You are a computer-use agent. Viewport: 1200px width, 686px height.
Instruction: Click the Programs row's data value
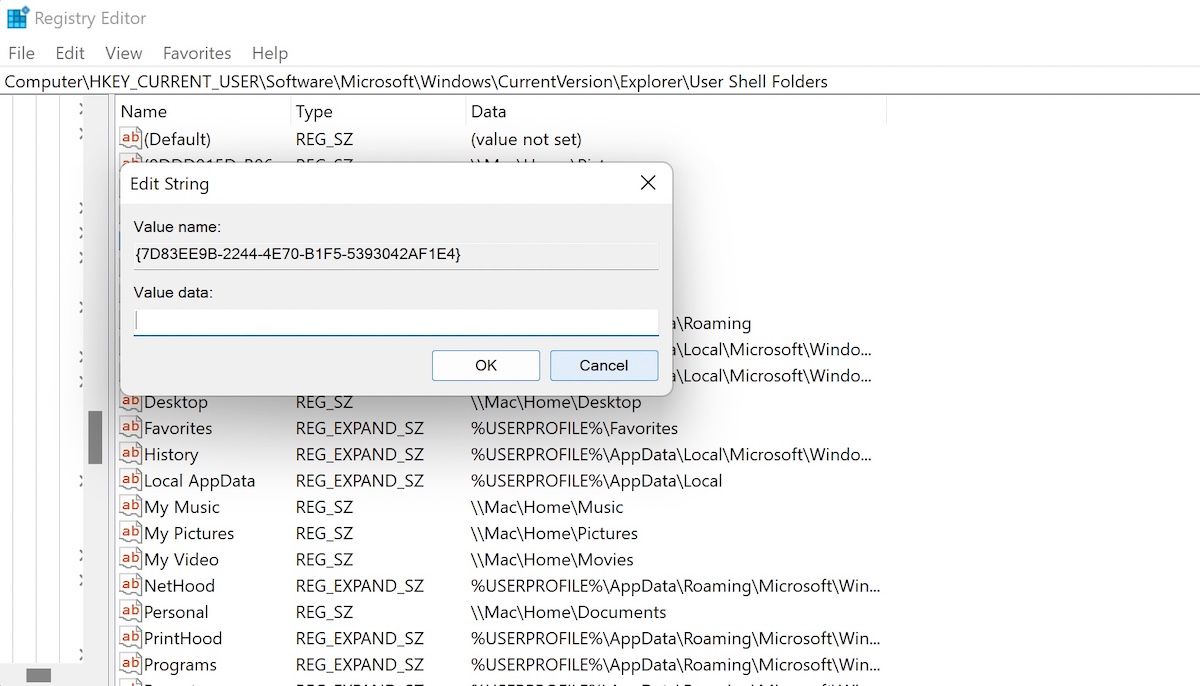[675, 664]
